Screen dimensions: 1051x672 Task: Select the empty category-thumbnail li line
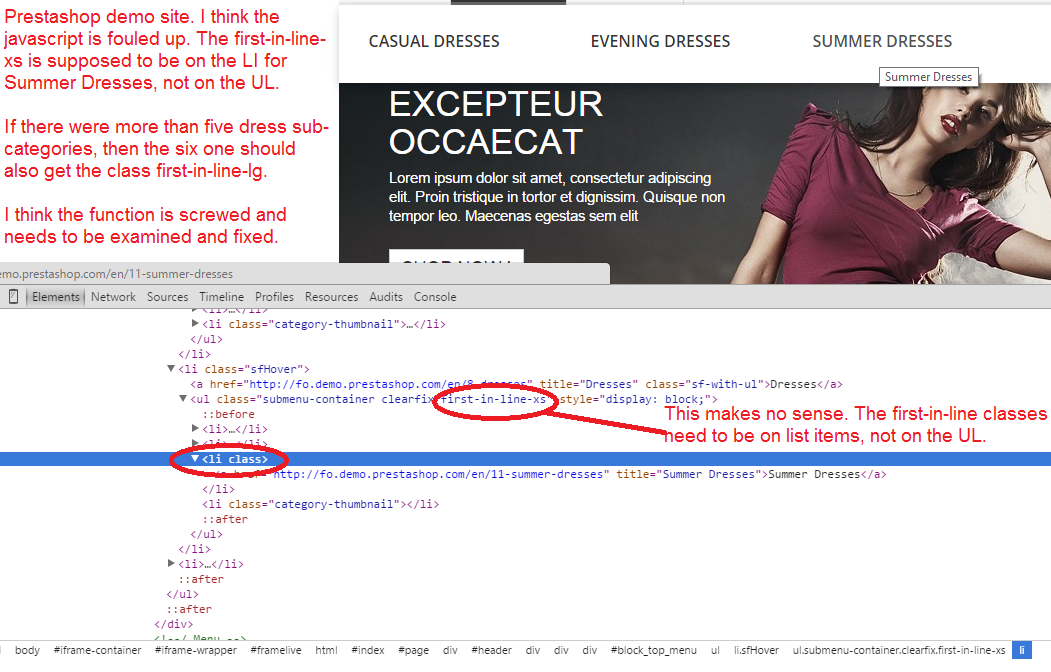pyautogui.click(x=321, y=505)
